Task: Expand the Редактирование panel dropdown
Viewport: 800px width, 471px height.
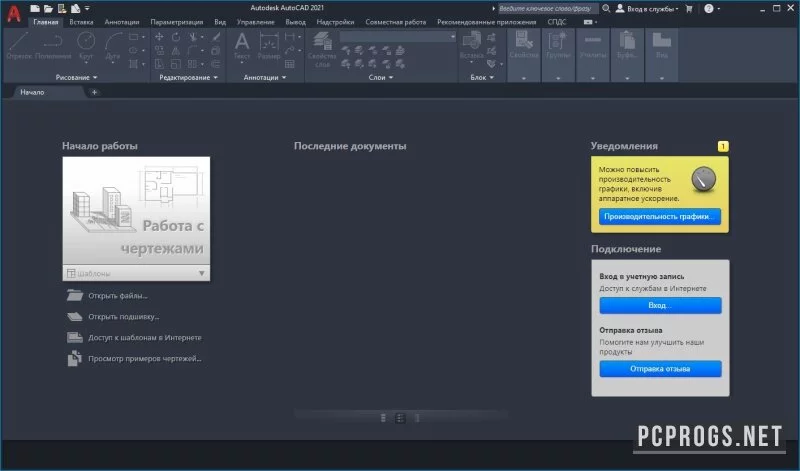Action: (x=188, y=78)
